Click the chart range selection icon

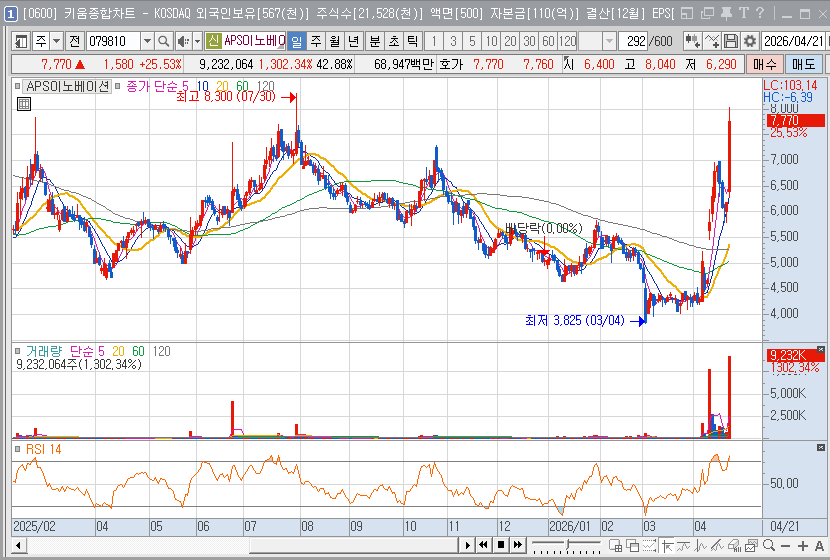pos(649,545)
